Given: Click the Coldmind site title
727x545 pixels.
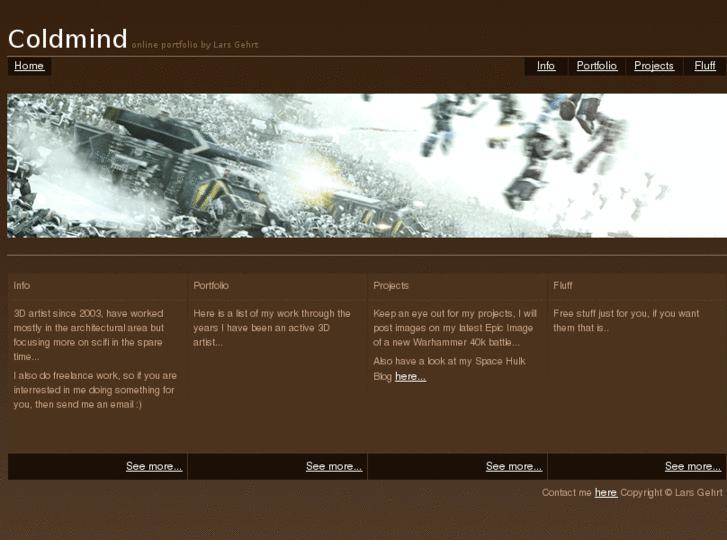Looking at the screenshot, I should tap(68, 39).
